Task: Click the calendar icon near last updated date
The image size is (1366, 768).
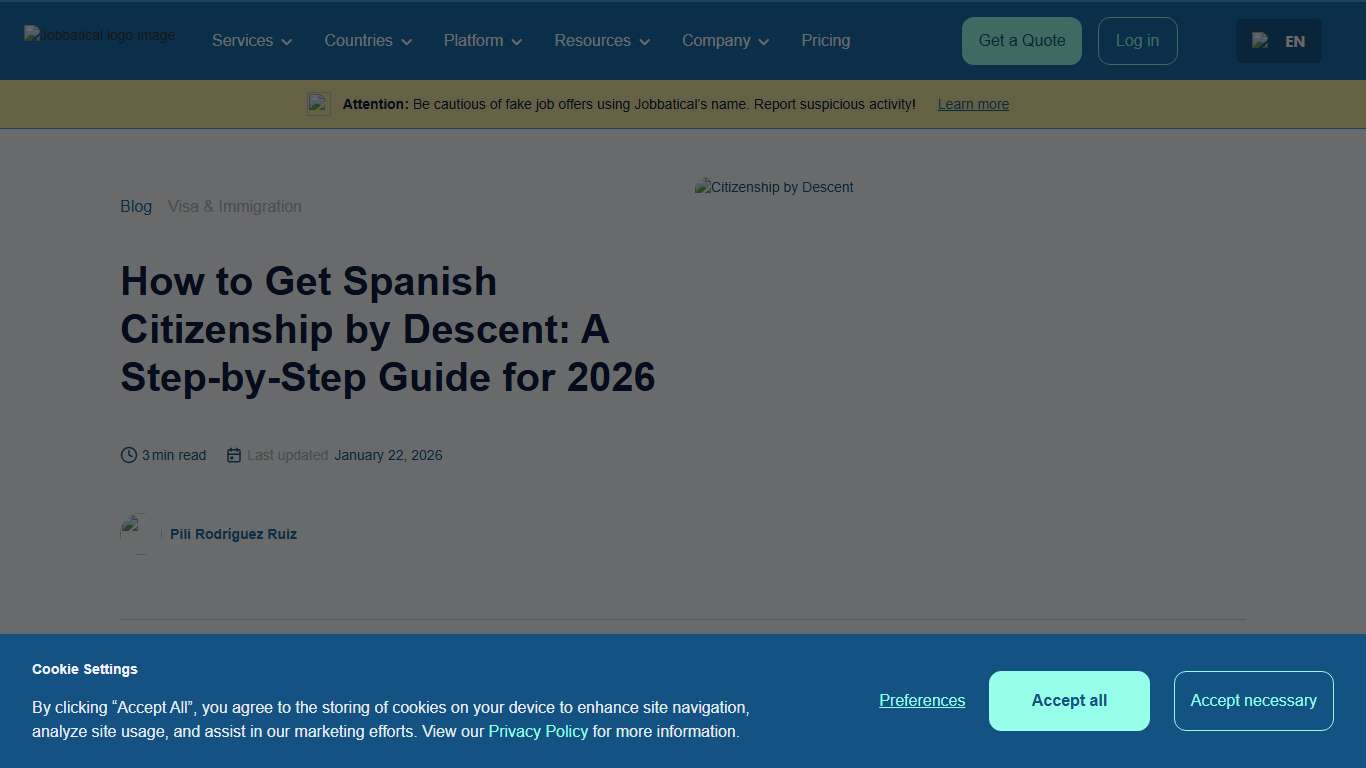Action: 233,454
